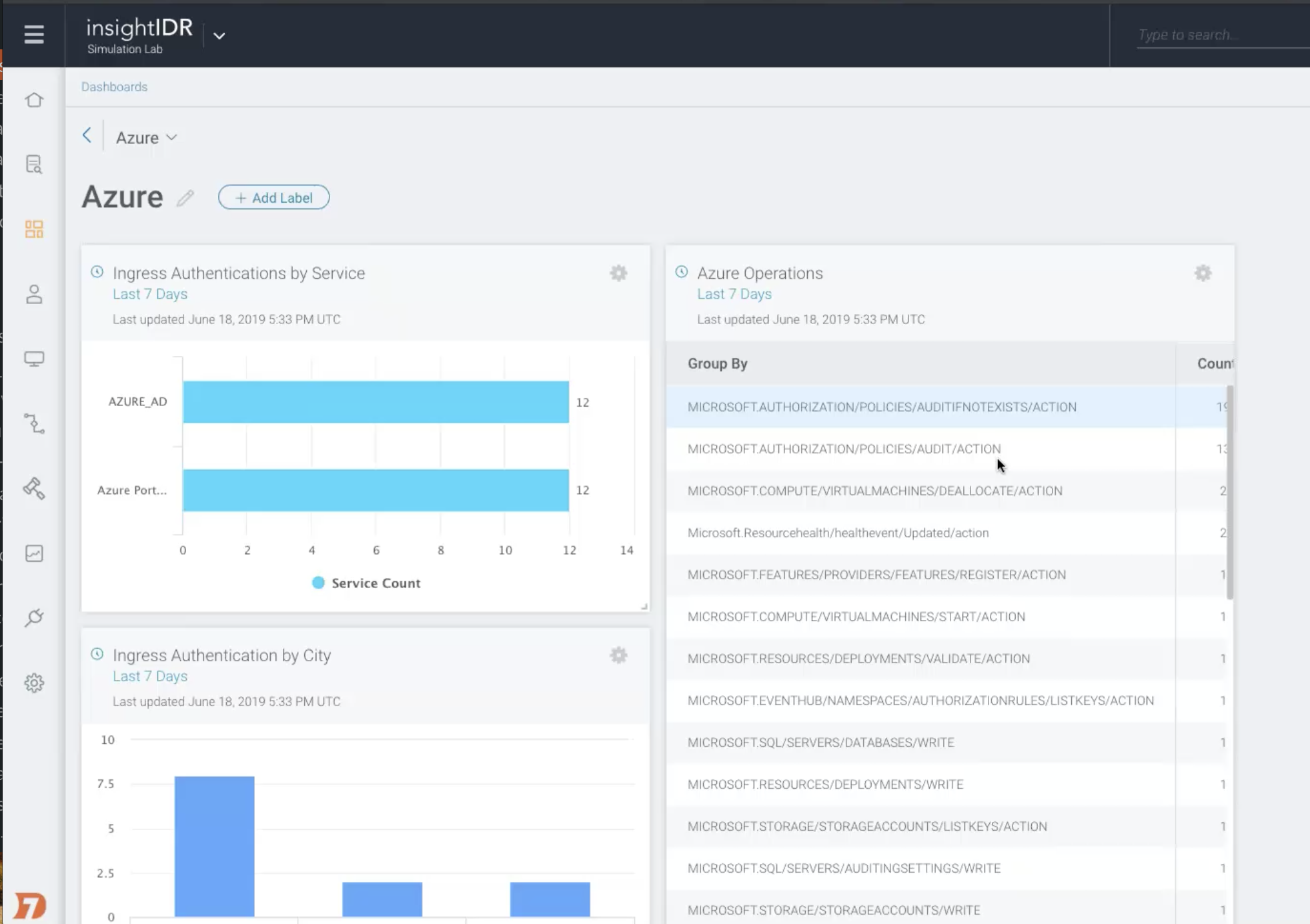Select the AUDITIFNOTEXISTS/ACTION table row
This screenshot has height=924, width=1310.
pos(881,407)
